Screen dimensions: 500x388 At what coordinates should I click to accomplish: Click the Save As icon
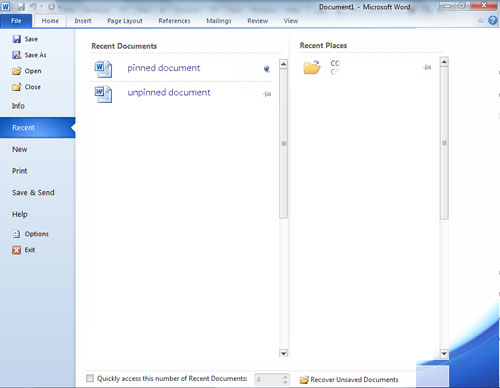point(17,55)
